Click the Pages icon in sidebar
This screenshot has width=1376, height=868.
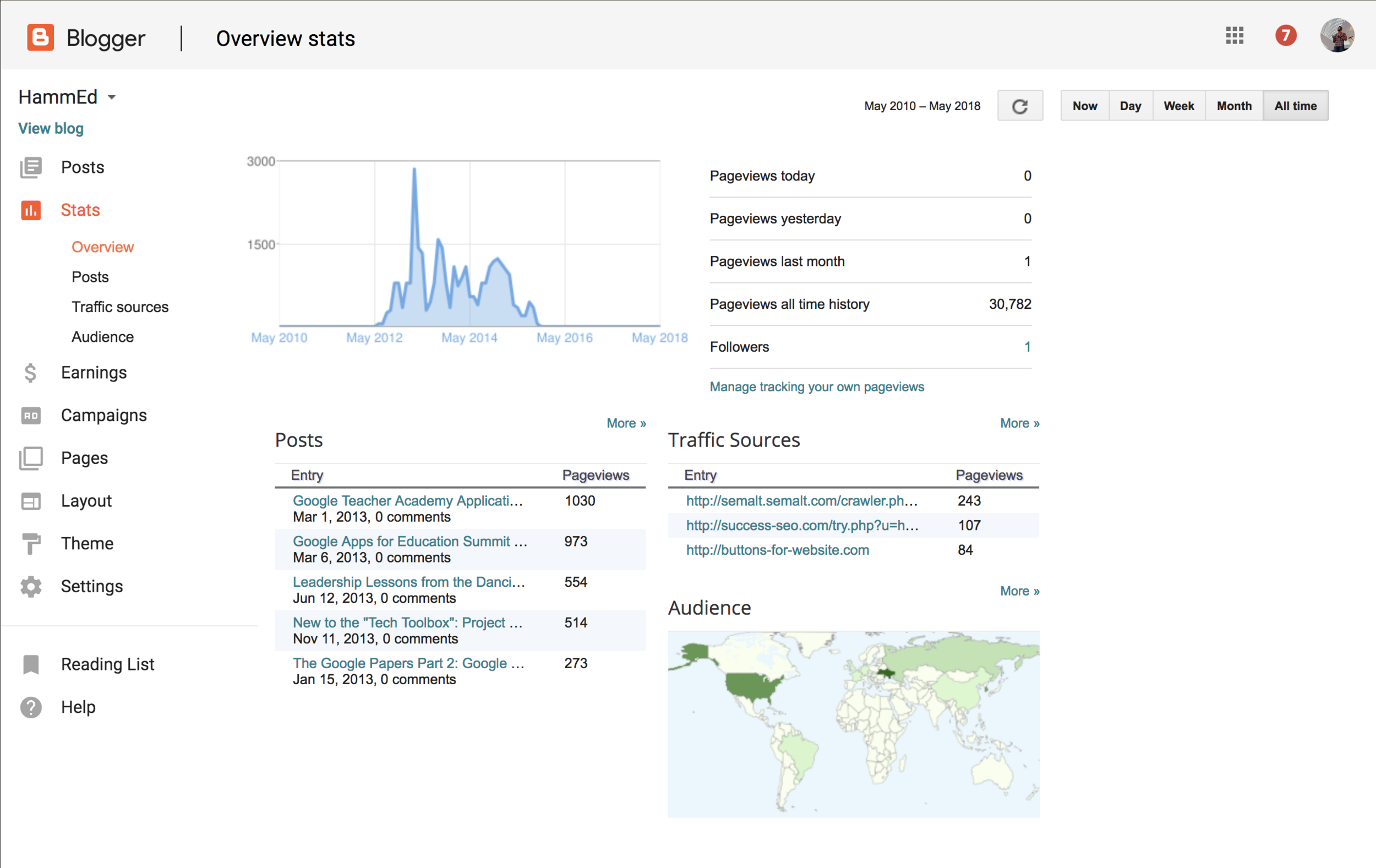[31, 458]
